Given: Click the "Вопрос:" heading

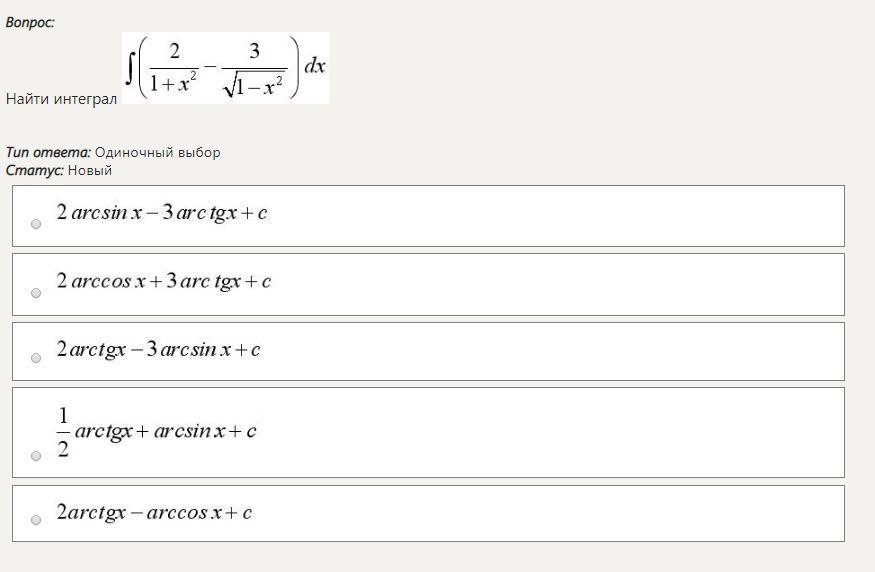Looking at the screenshot, I should (30, 22).
